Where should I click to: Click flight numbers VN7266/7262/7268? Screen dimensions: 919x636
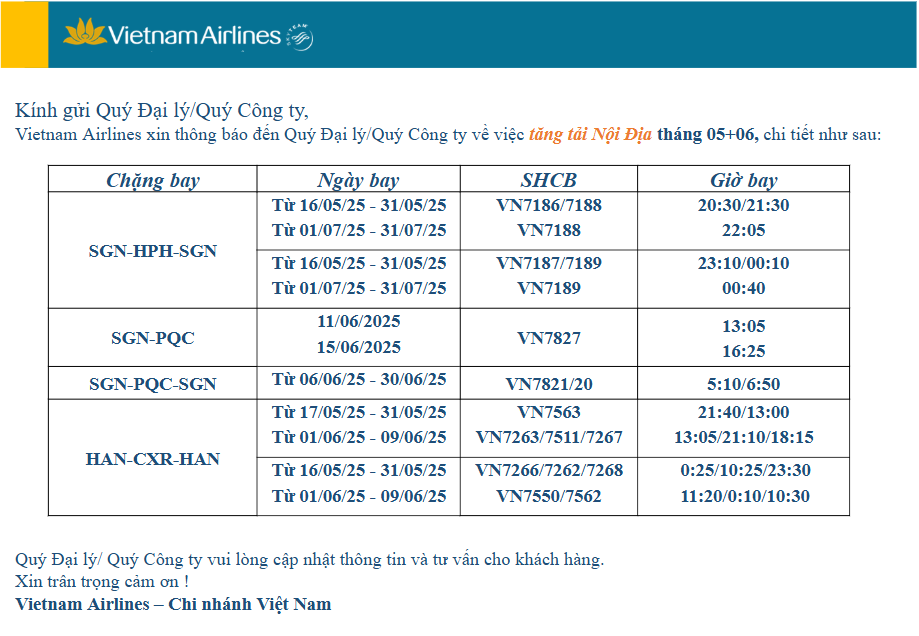tap(549, 470)
